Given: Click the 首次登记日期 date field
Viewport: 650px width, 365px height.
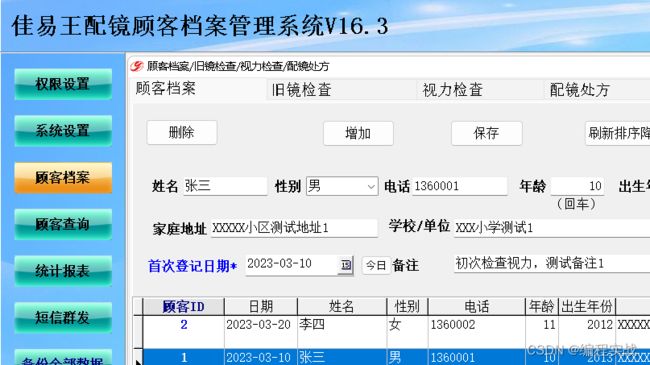Looking at the screenshot, I should click(x=292, y=265).
